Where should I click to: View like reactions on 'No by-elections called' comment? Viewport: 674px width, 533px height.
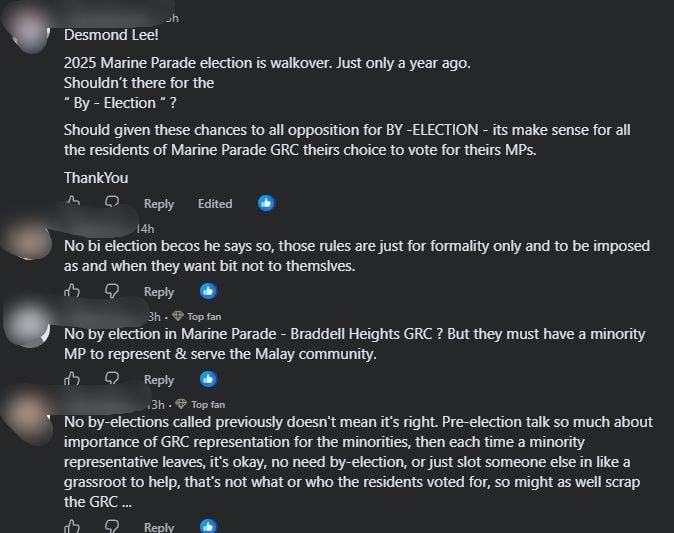pyautogui.click(x=208, y=526)
